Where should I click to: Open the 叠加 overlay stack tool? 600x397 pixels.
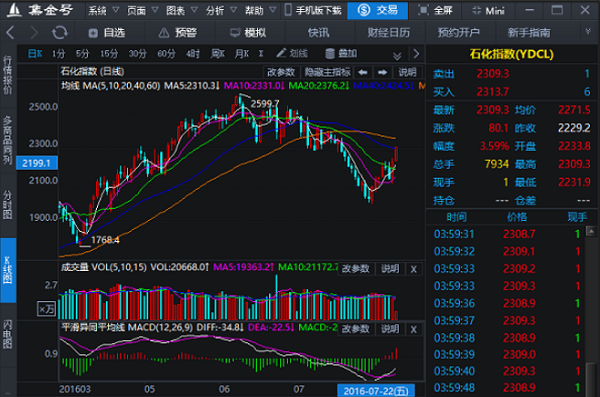click(341, 54)
